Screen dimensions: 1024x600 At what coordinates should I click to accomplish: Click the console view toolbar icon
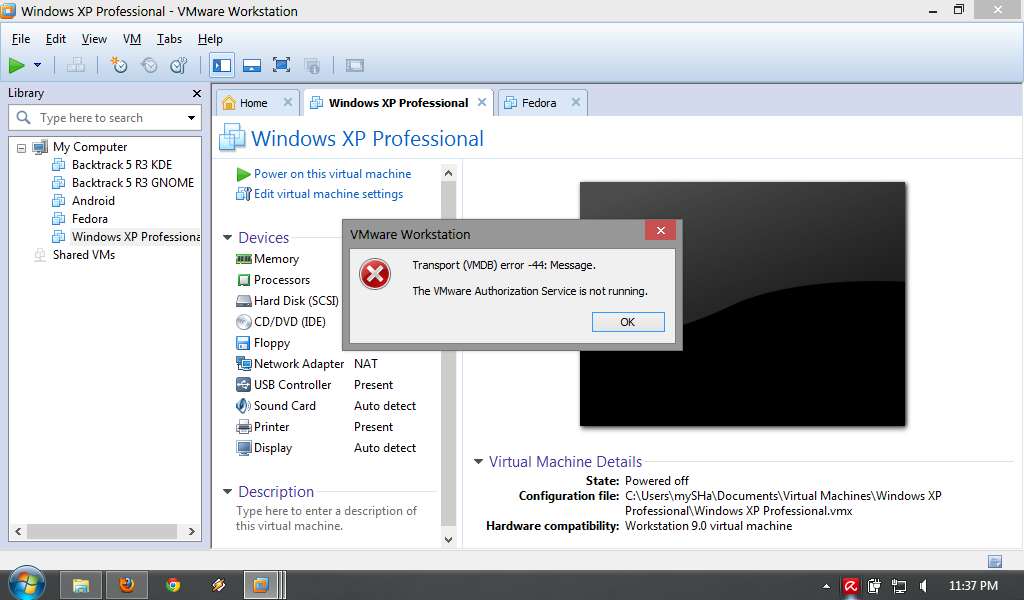(355, 65)
